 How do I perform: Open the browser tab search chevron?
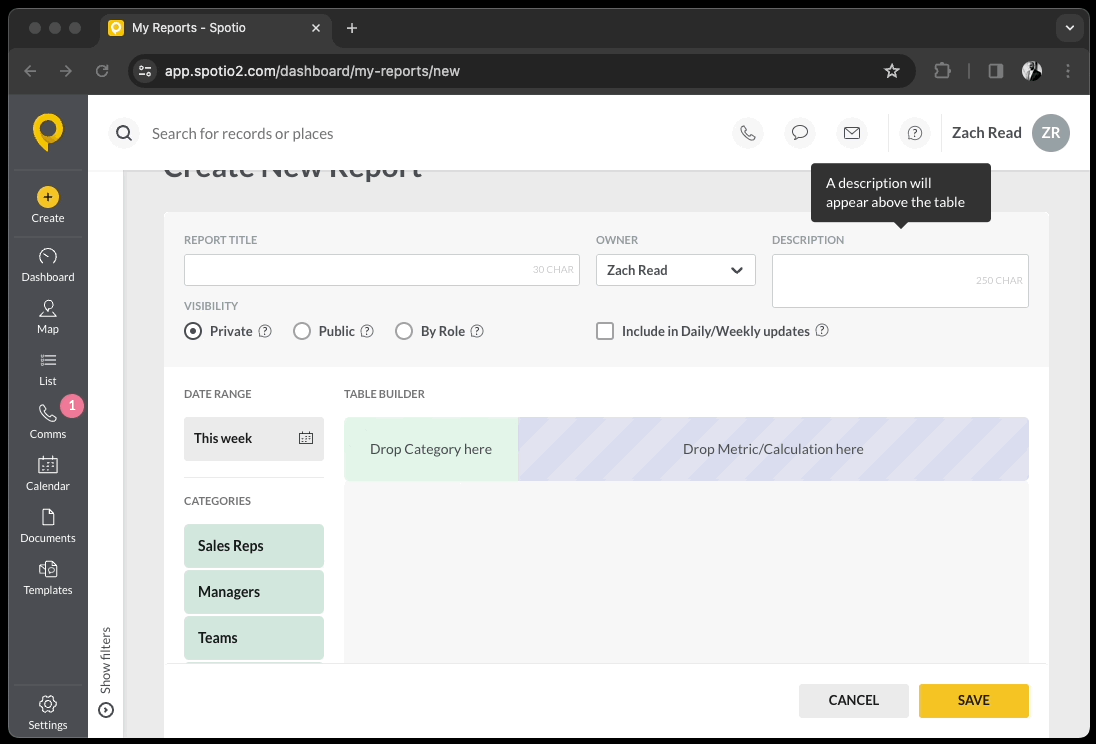pyautogui.click(x=1069, y=28)
